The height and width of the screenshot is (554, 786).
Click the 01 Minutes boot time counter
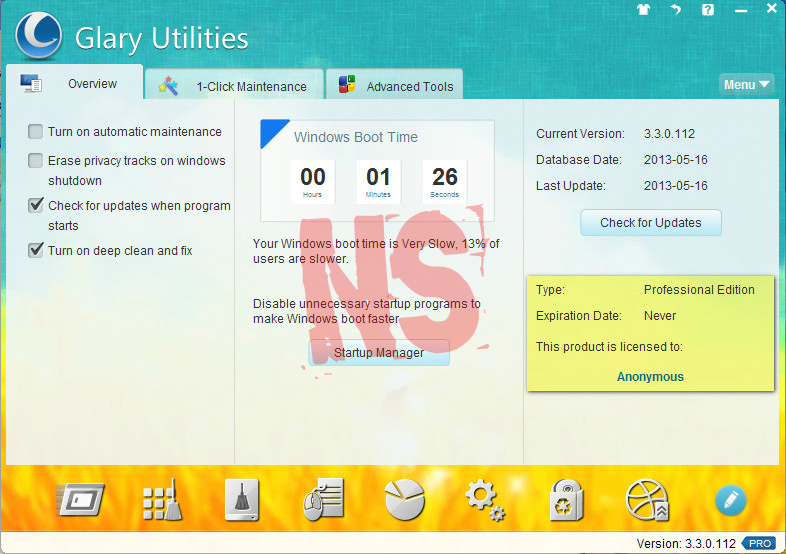378,181
